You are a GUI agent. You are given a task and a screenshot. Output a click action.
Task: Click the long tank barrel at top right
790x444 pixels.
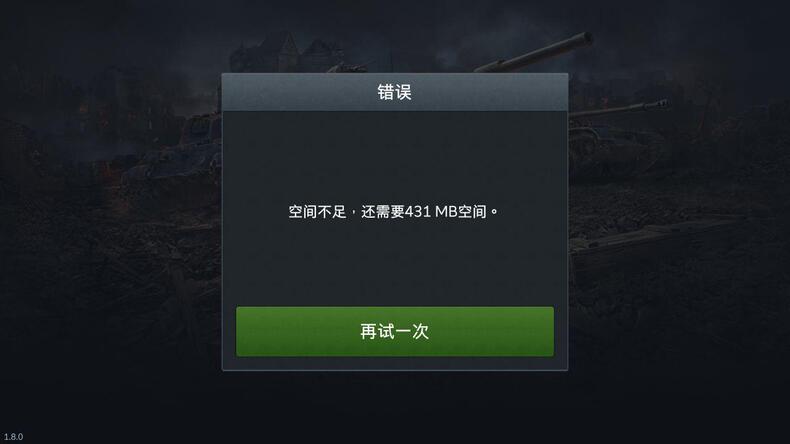tap(534, 53)
